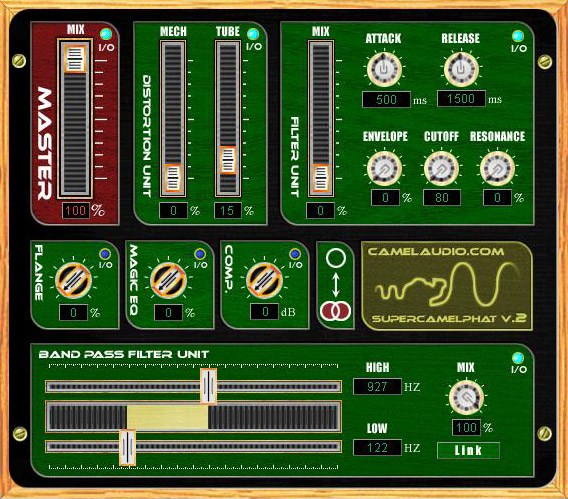Click the SUPERCAMELPHAT V.2 text
Viewport: 568px width, 499px height.
pyautogui.click(x=450, y=318)
